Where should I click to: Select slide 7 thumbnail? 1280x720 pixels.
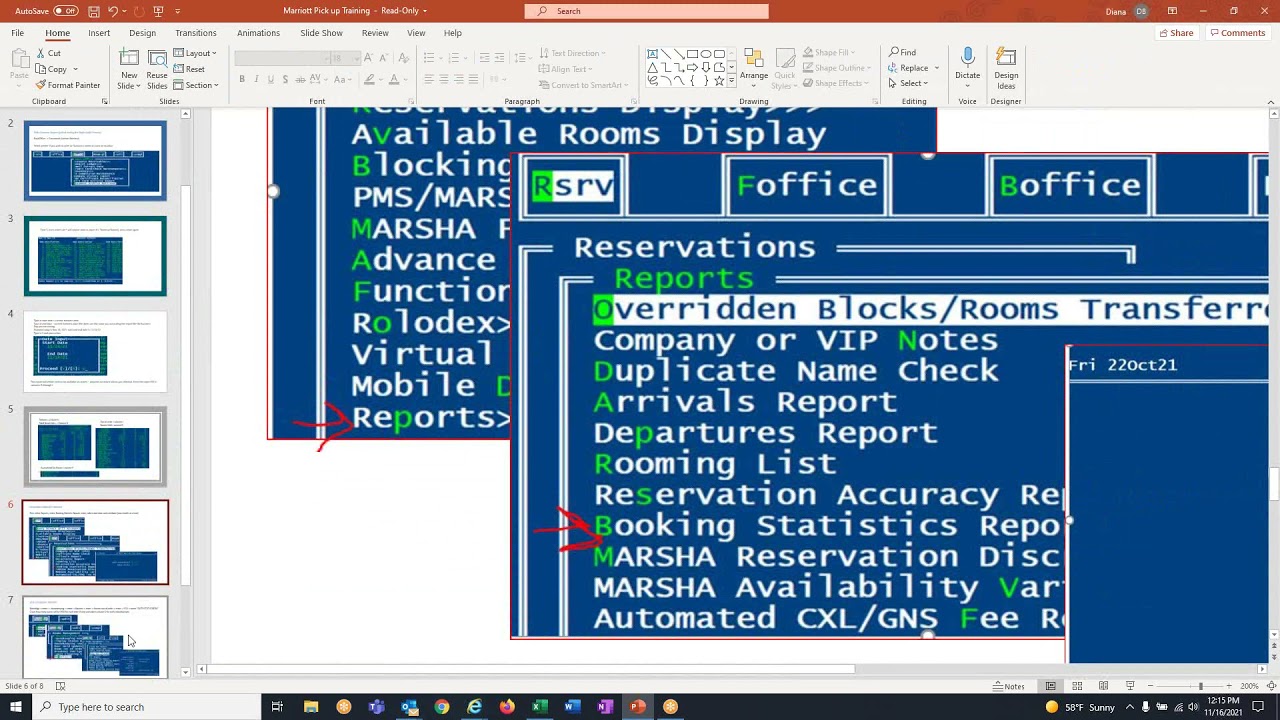(95, 636)
